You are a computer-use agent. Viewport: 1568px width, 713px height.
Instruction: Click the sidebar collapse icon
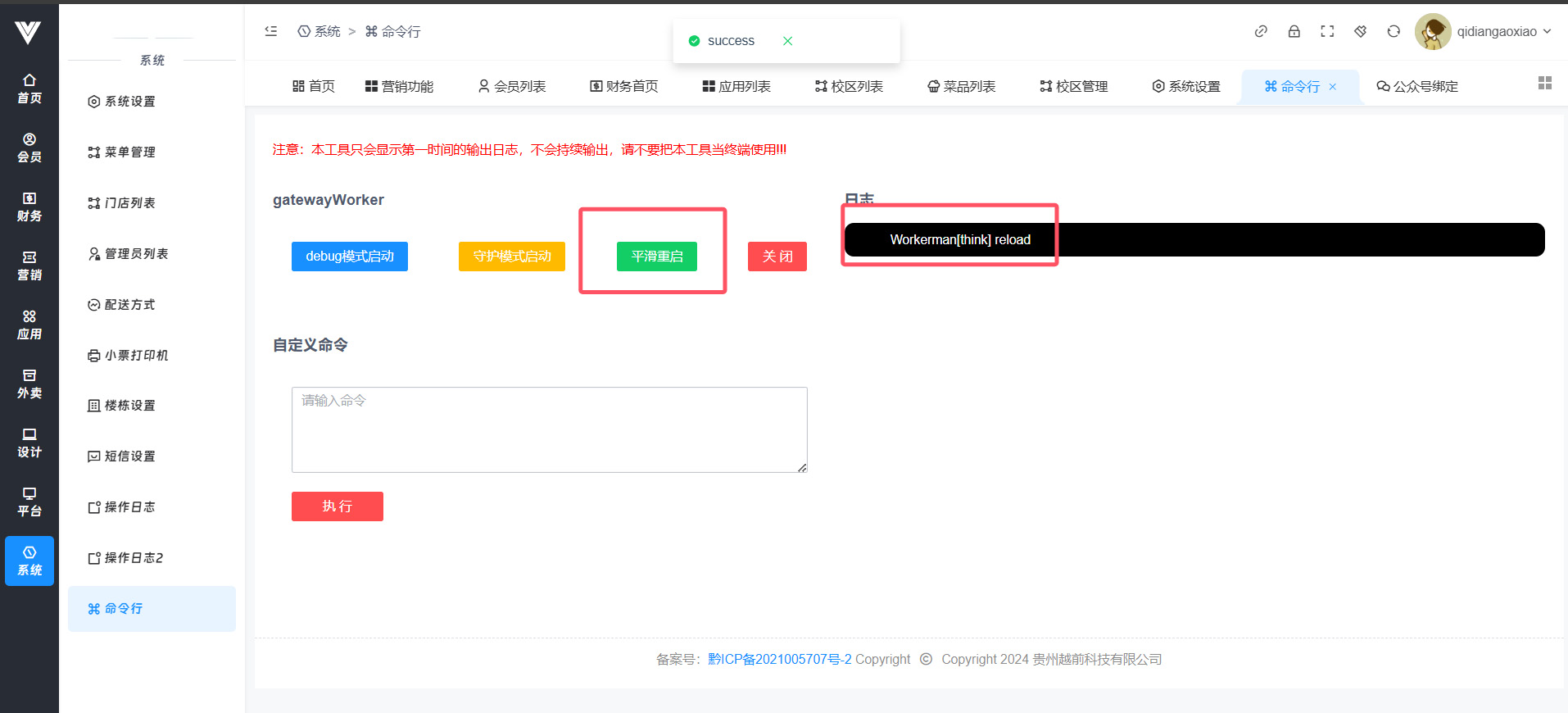coord(271,31)
